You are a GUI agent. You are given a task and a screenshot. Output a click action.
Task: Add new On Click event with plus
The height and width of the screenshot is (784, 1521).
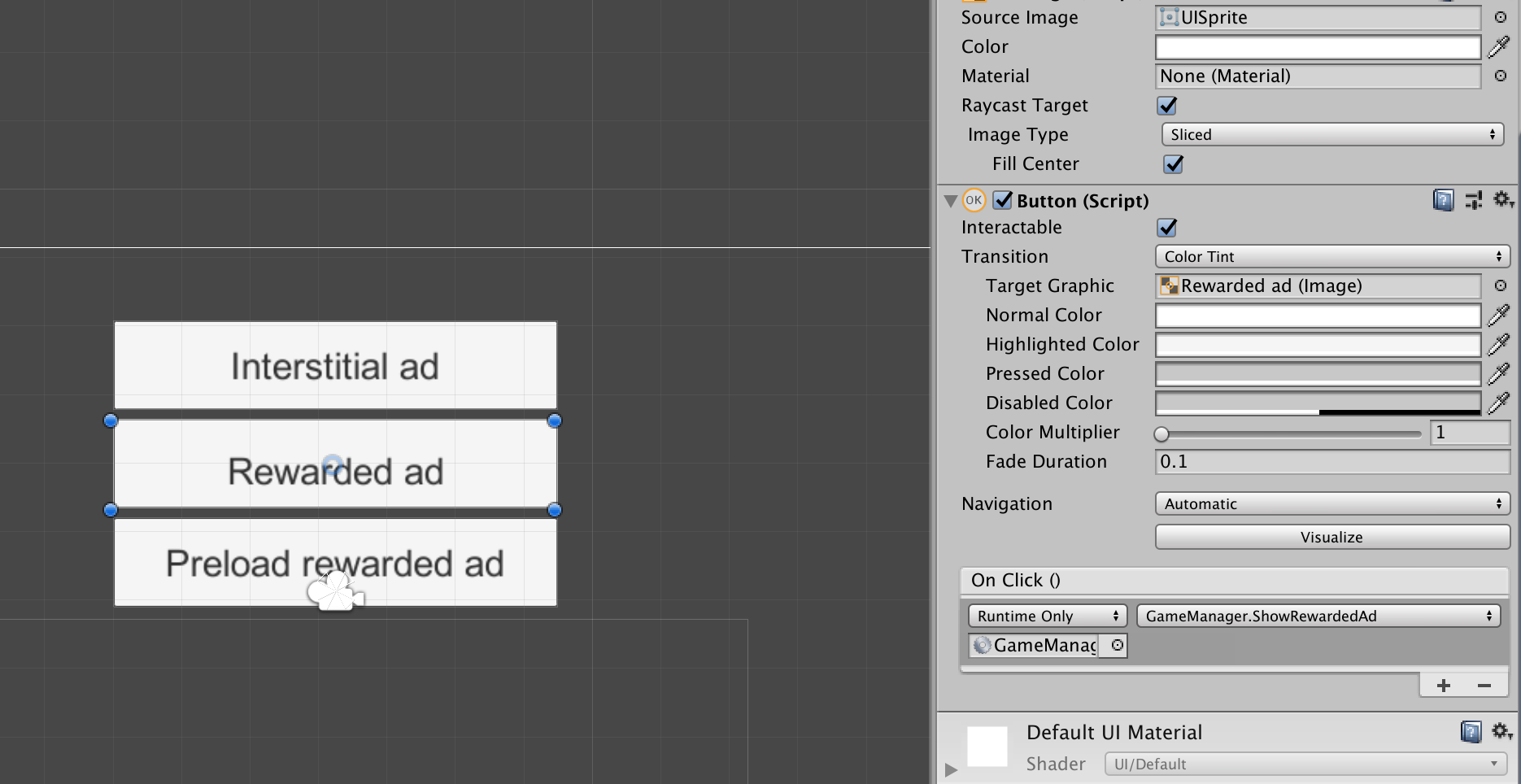click(1443, 686)
